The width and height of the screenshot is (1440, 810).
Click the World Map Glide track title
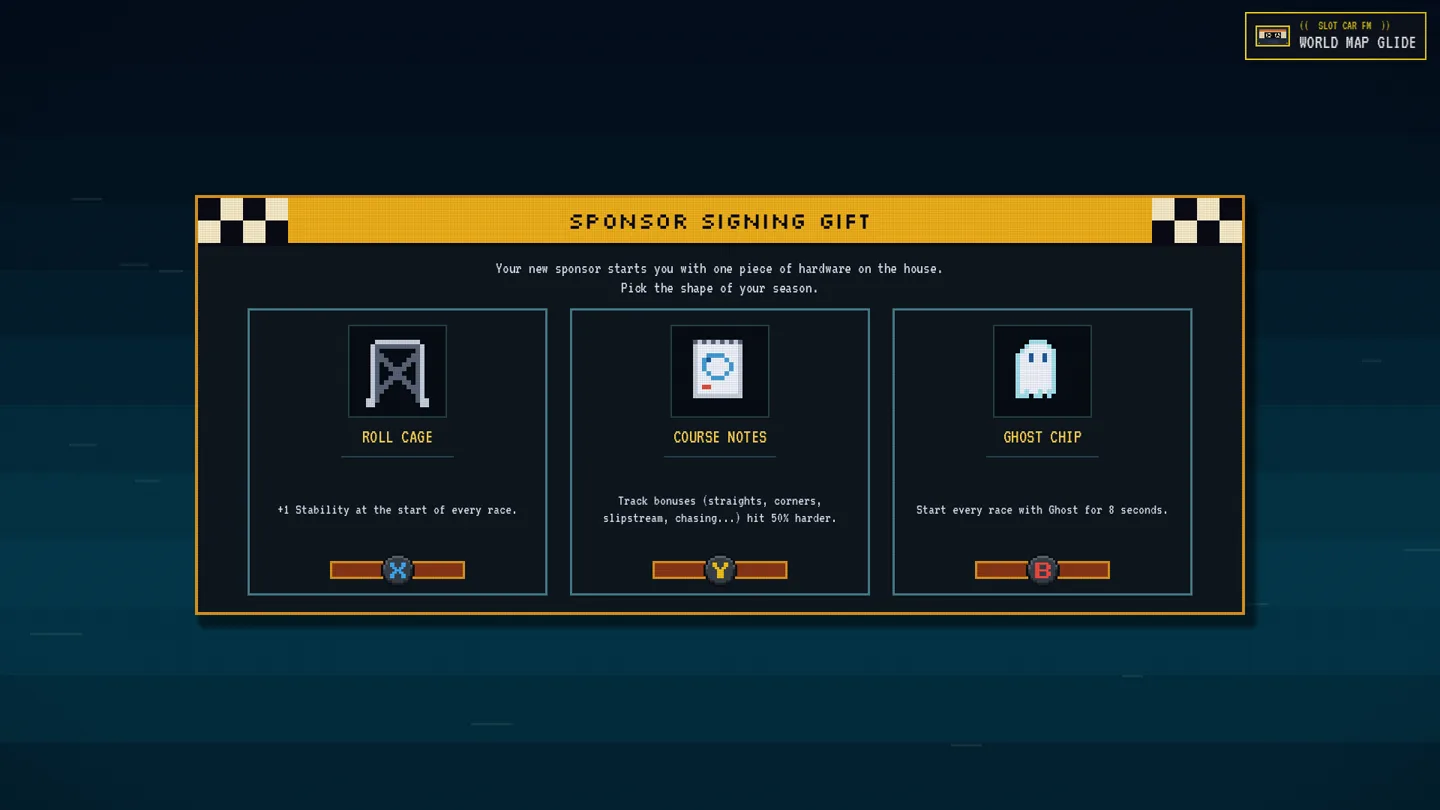[x=1357, y=43]
